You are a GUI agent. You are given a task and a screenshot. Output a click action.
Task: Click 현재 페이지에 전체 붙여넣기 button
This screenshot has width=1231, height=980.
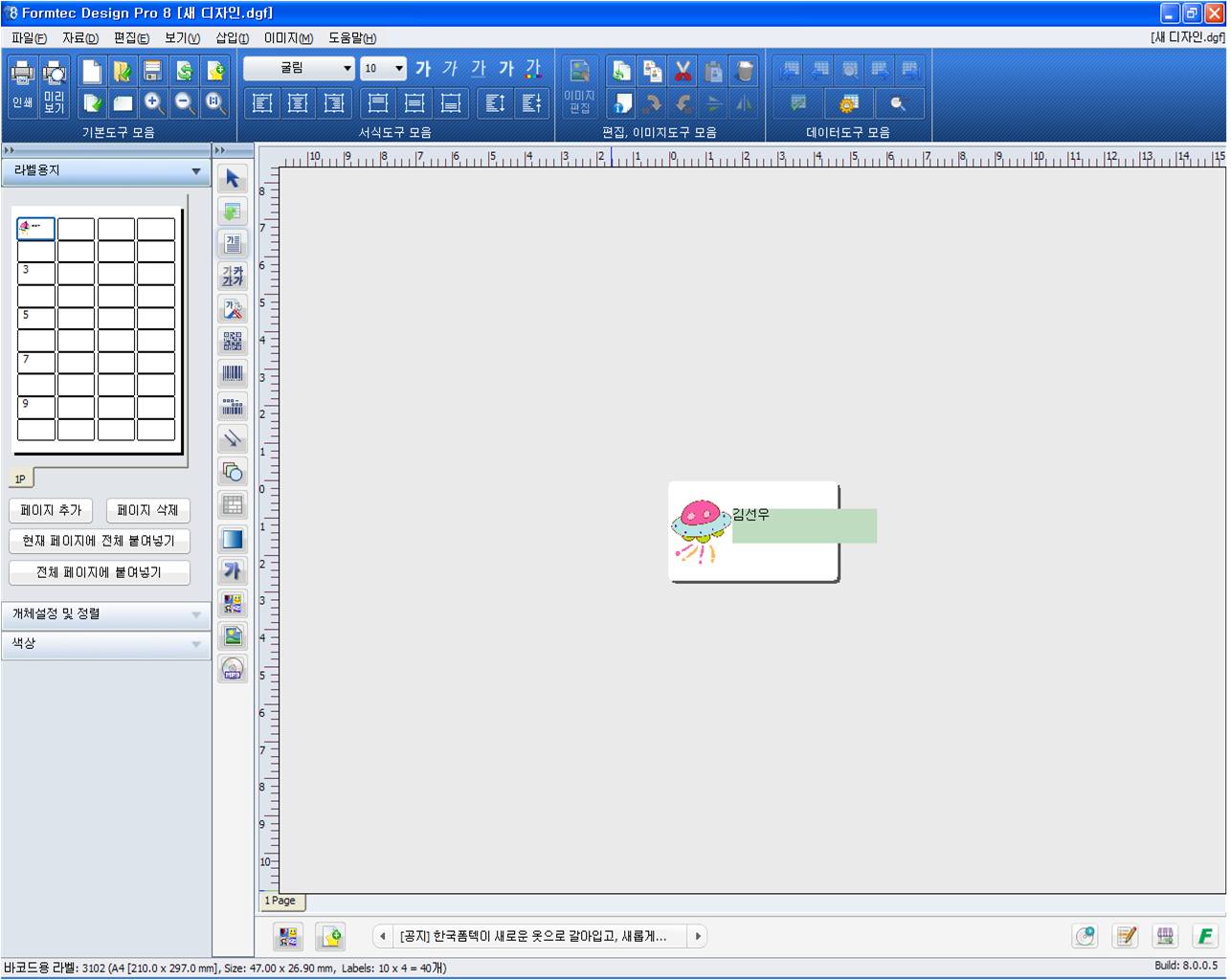100,542
